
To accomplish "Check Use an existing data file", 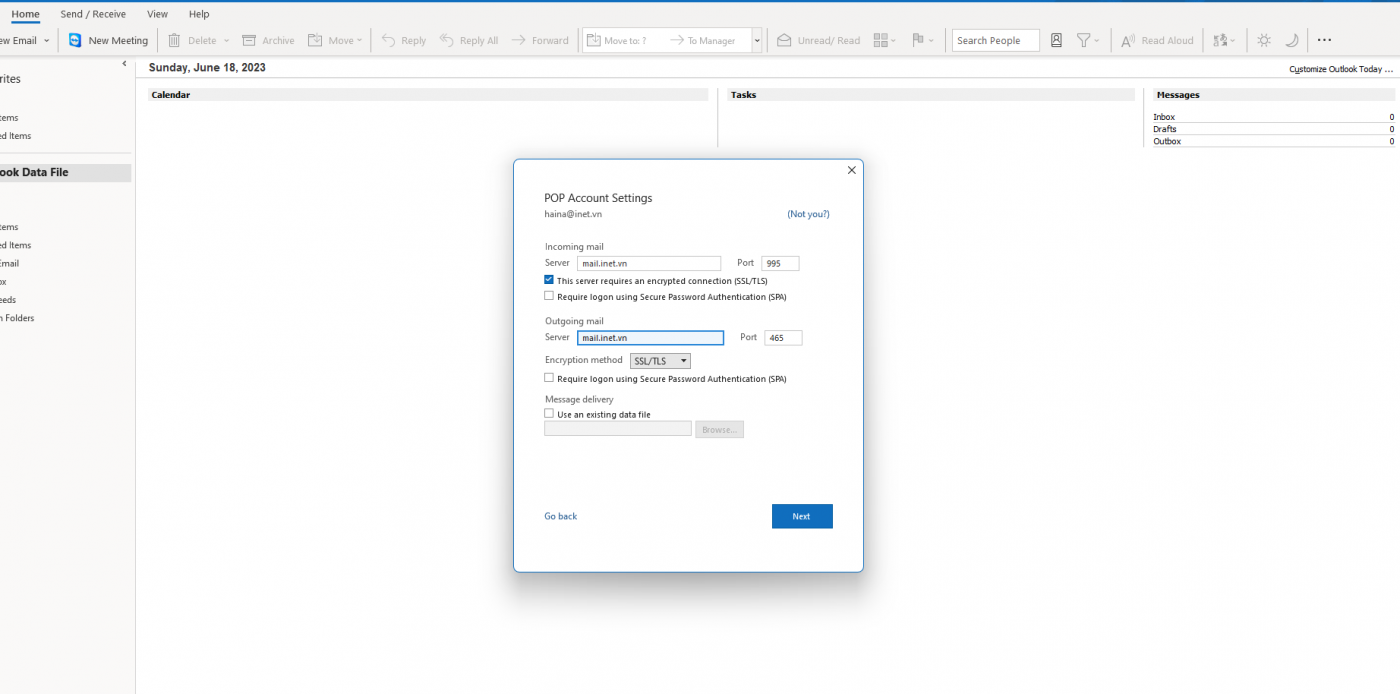I will coord(549,414).
